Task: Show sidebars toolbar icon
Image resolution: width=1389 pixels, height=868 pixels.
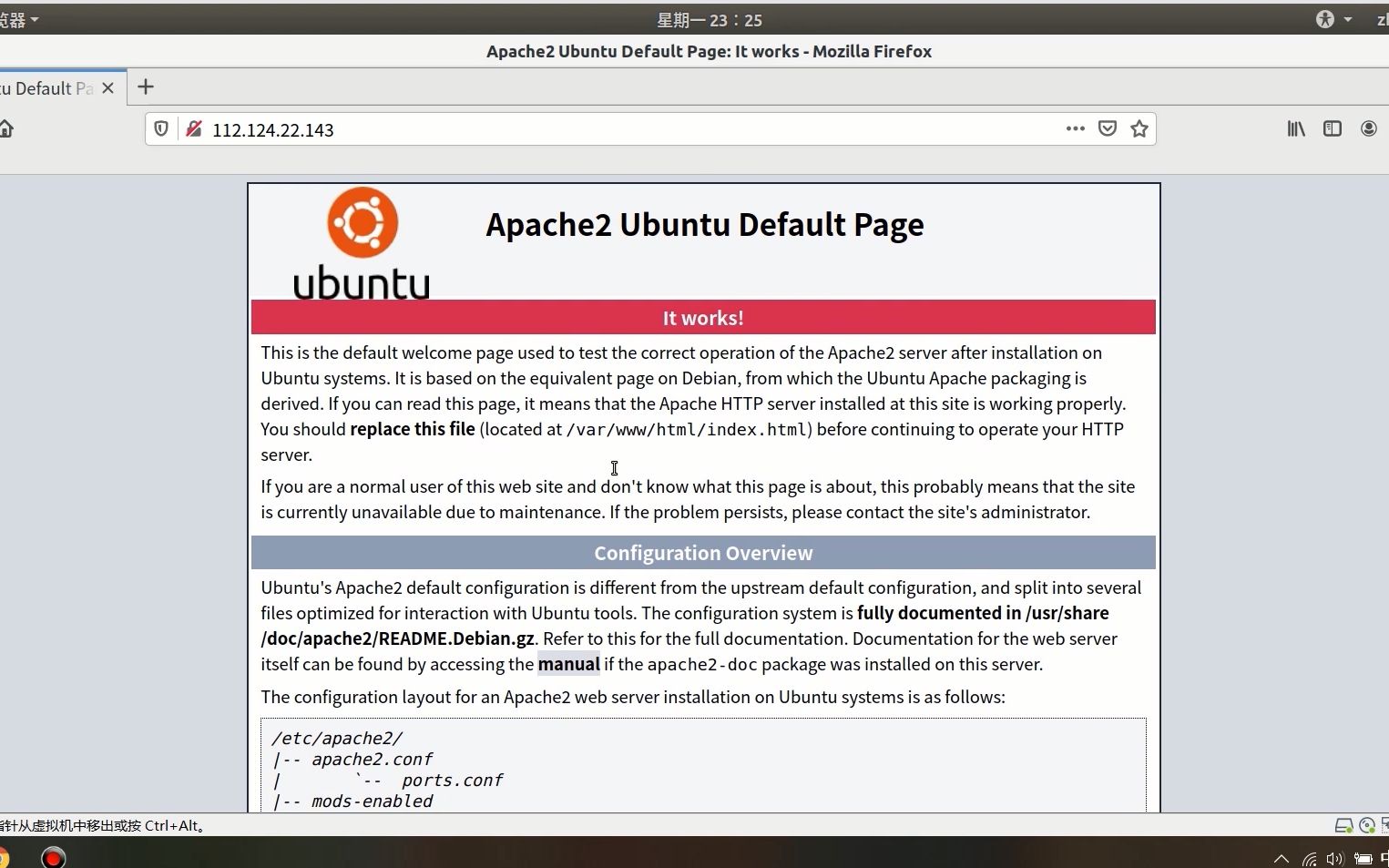Action: point(1333,128)
